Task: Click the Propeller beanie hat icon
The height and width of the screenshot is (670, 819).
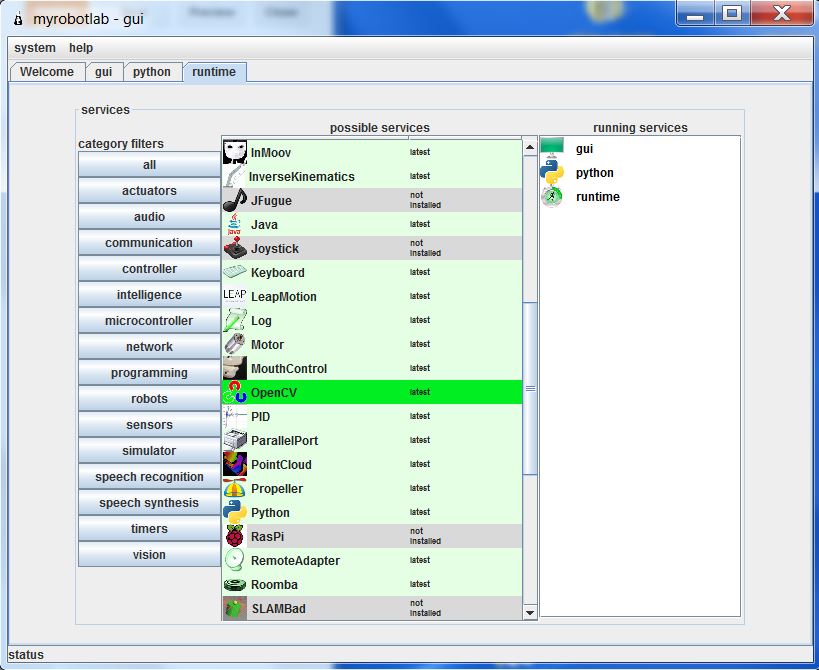Action: point(235,488)
